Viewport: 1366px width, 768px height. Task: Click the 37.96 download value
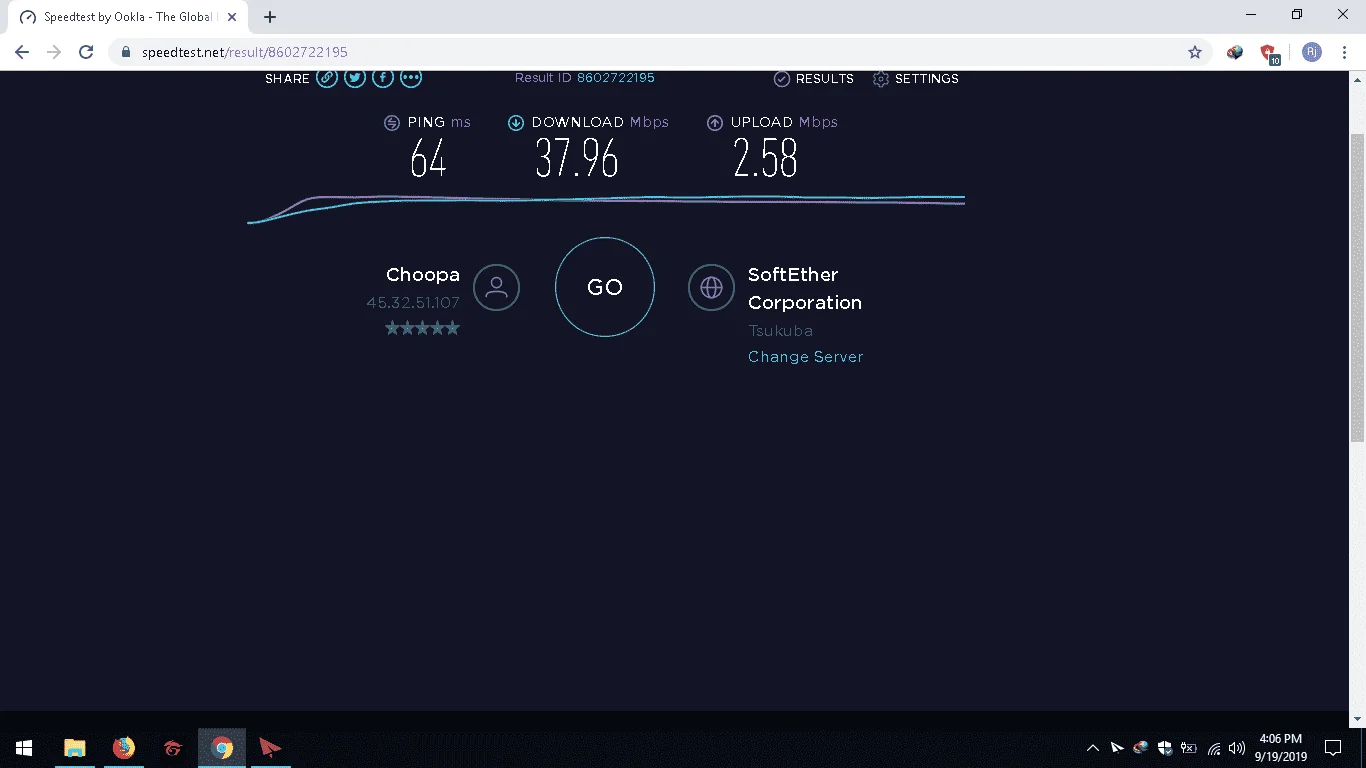tap(577, 158)
